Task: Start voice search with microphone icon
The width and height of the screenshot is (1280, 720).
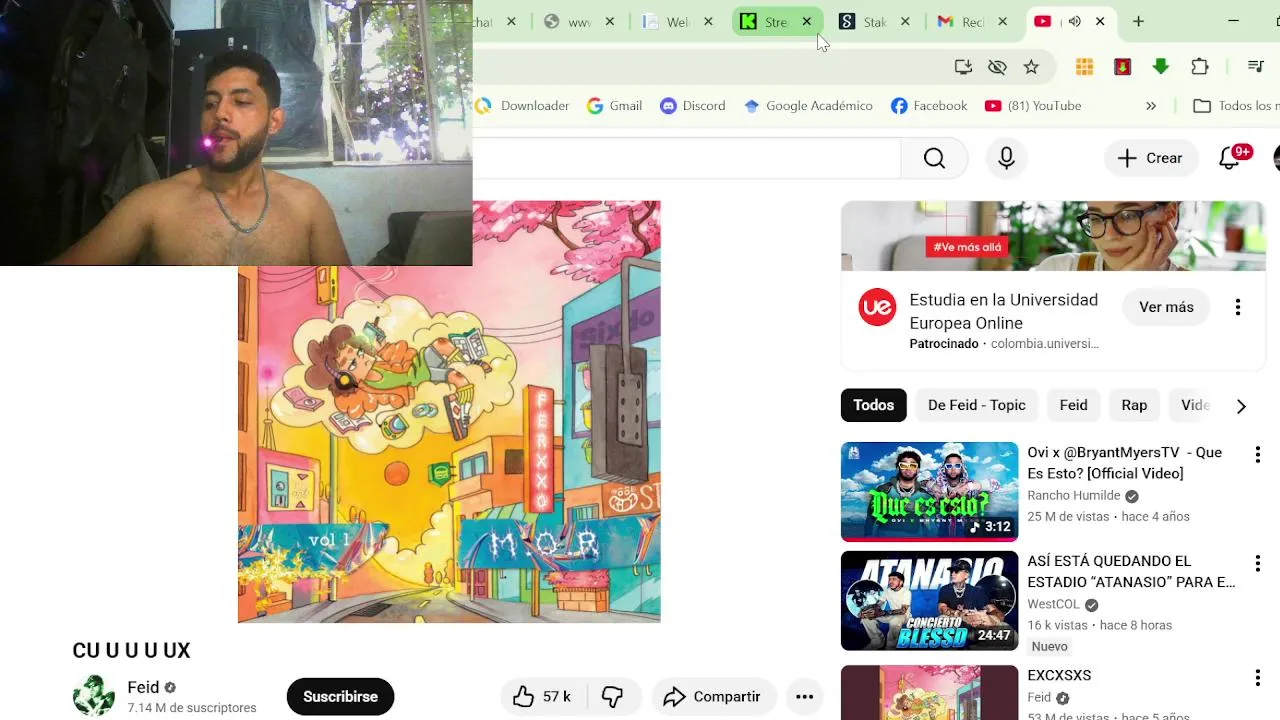Action: tap(1006, 158)
